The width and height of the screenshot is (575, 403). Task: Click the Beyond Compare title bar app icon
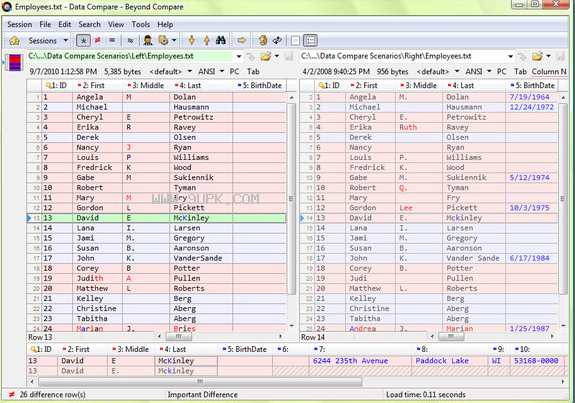pos(7,7)
